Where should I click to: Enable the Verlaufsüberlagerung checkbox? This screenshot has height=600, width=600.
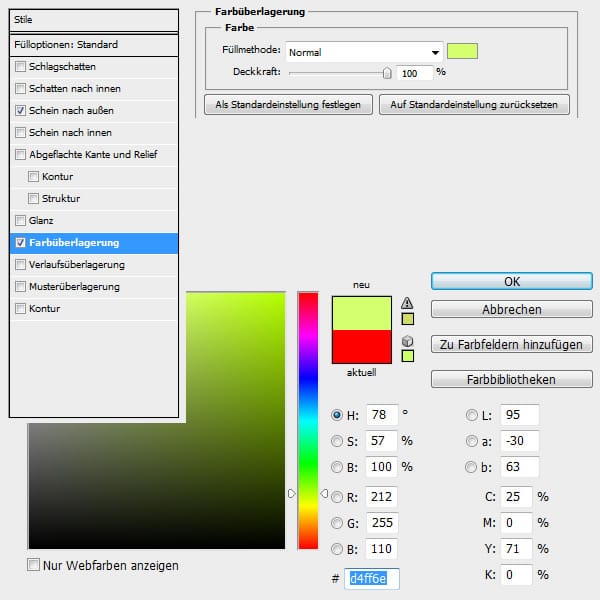(x=20, y=264)
